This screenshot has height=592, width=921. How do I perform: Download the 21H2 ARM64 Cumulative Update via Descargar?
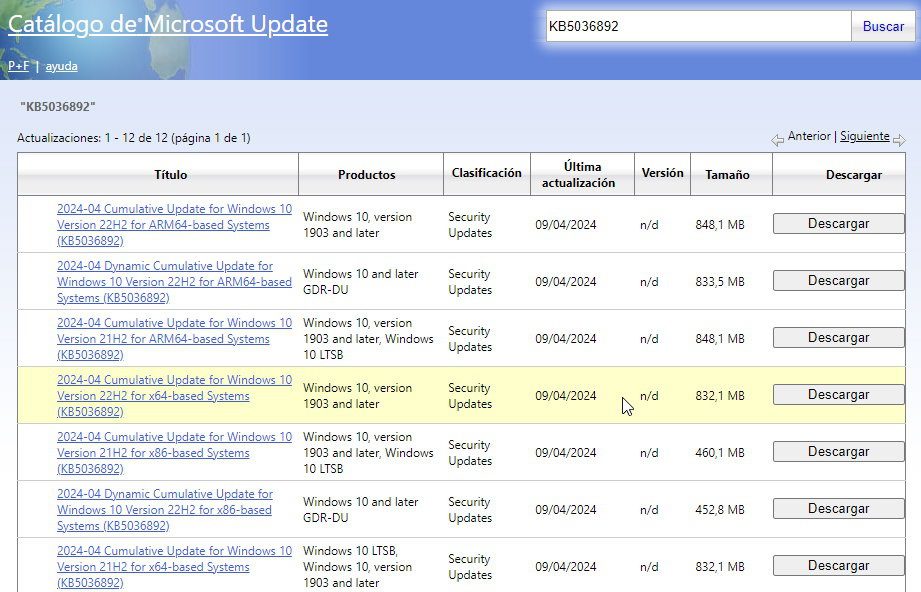click(838, 338)
